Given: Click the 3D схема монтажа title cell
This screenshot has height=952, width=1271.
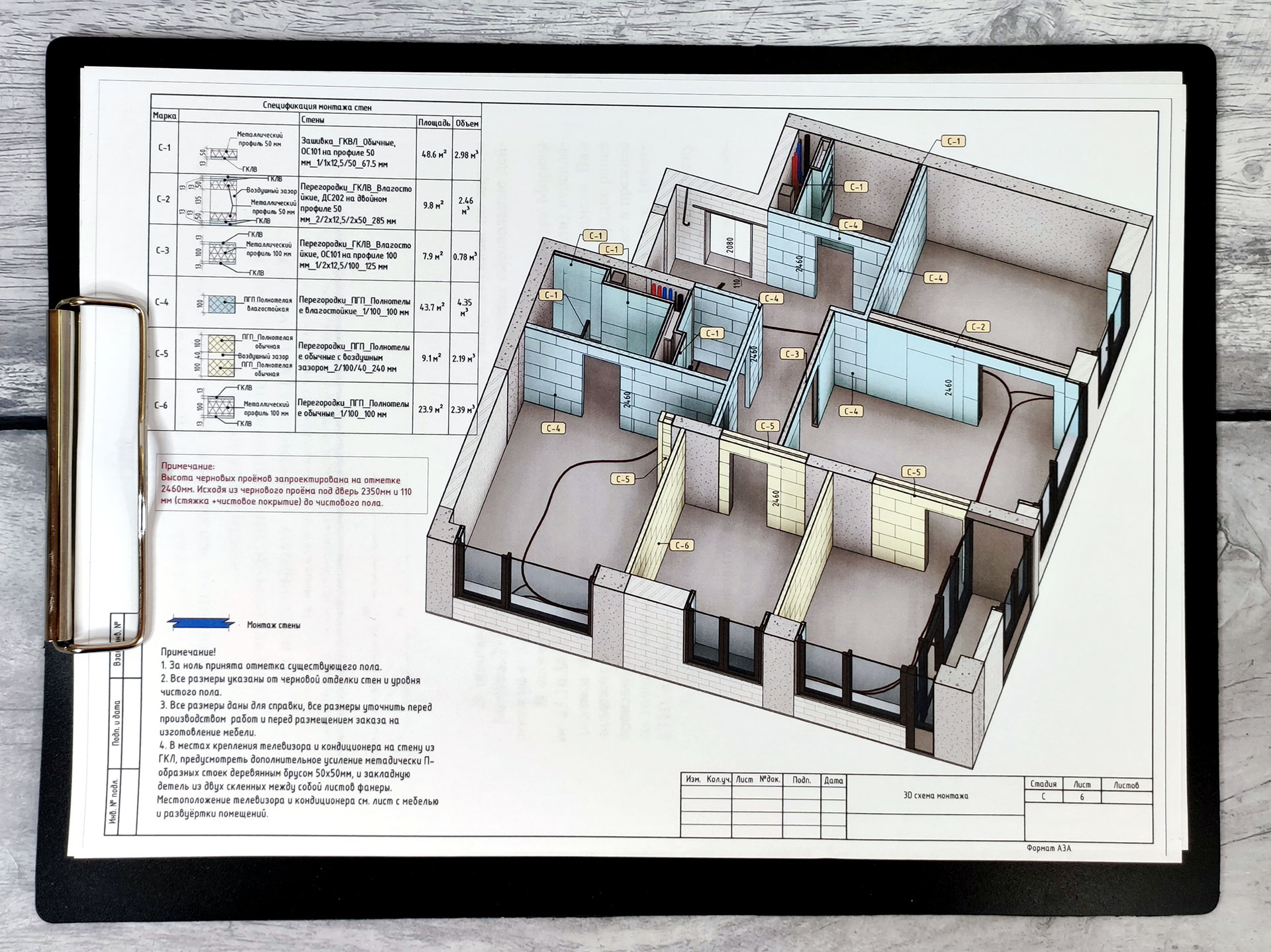Looking at the screenshot, I should point(935,796).
